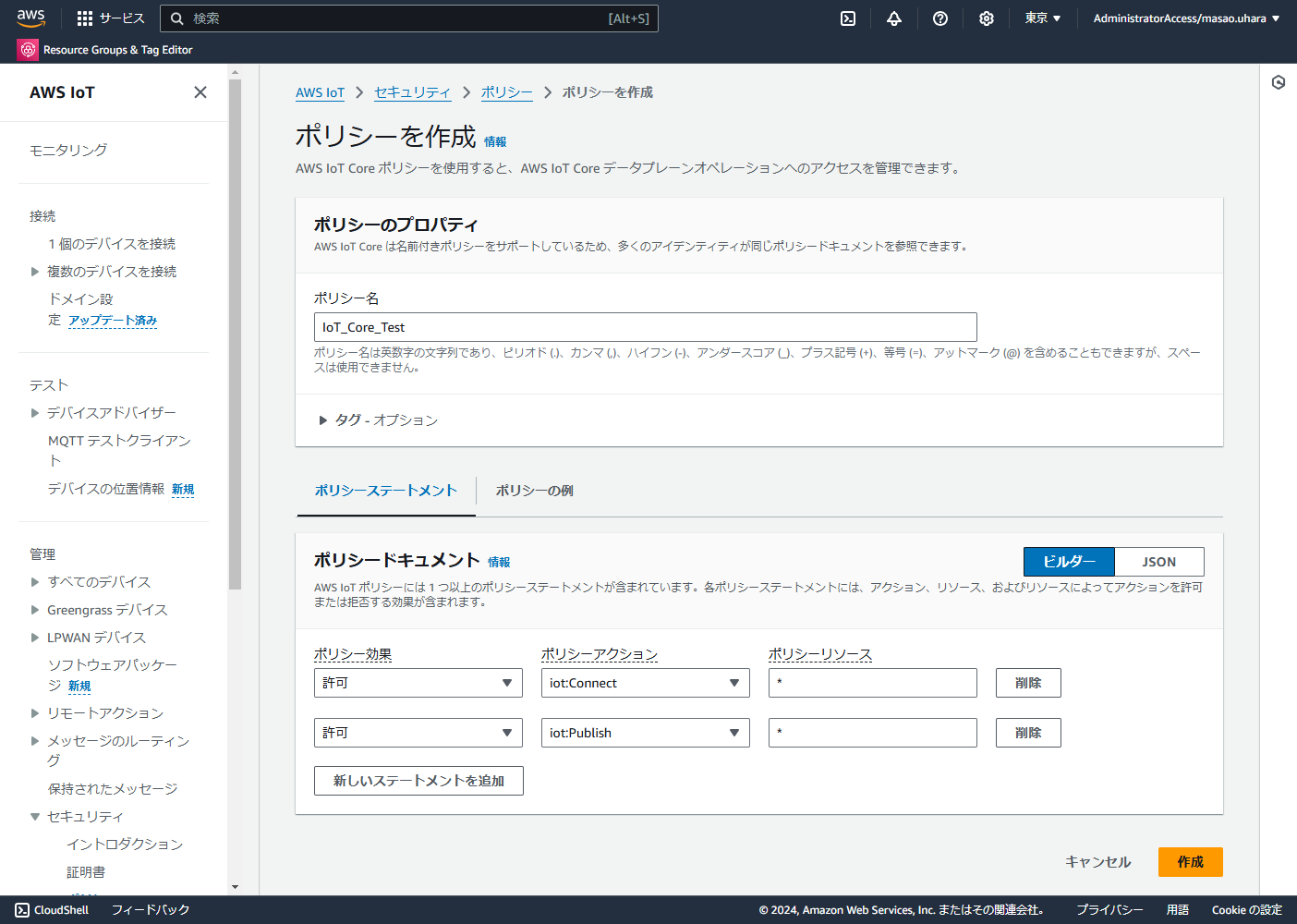The height and width of the screenshot is (924, 1297).
Task: Open デバイスの位置情報 in sidebar
Action: coord(106,489)
